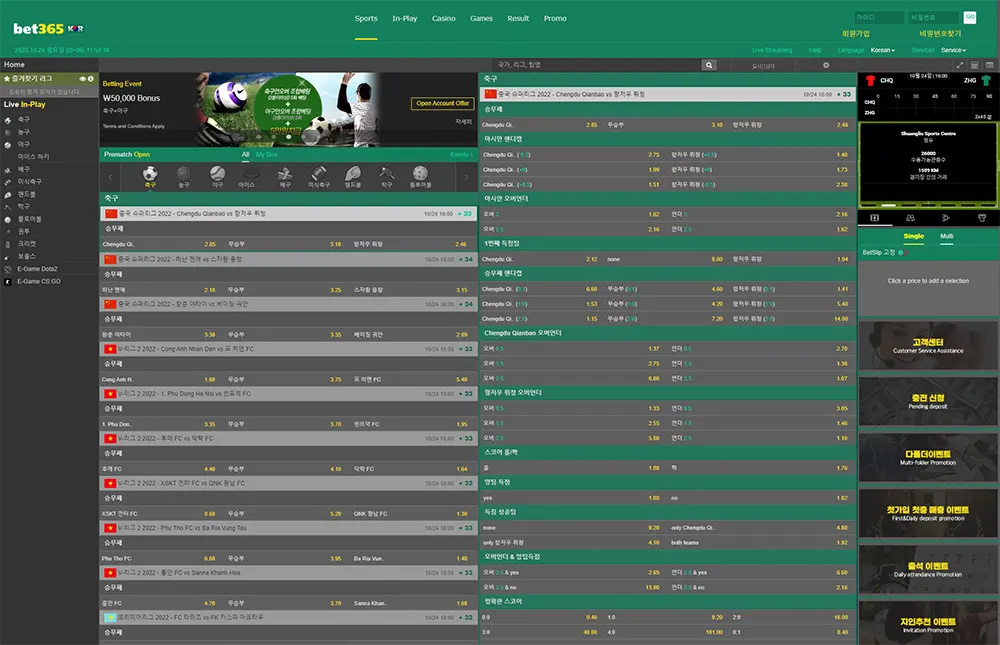The image size is (1000, 645).
Task: Expand +33 markets for Cong Anh Nhan Dan match
Action: (466, 349)
